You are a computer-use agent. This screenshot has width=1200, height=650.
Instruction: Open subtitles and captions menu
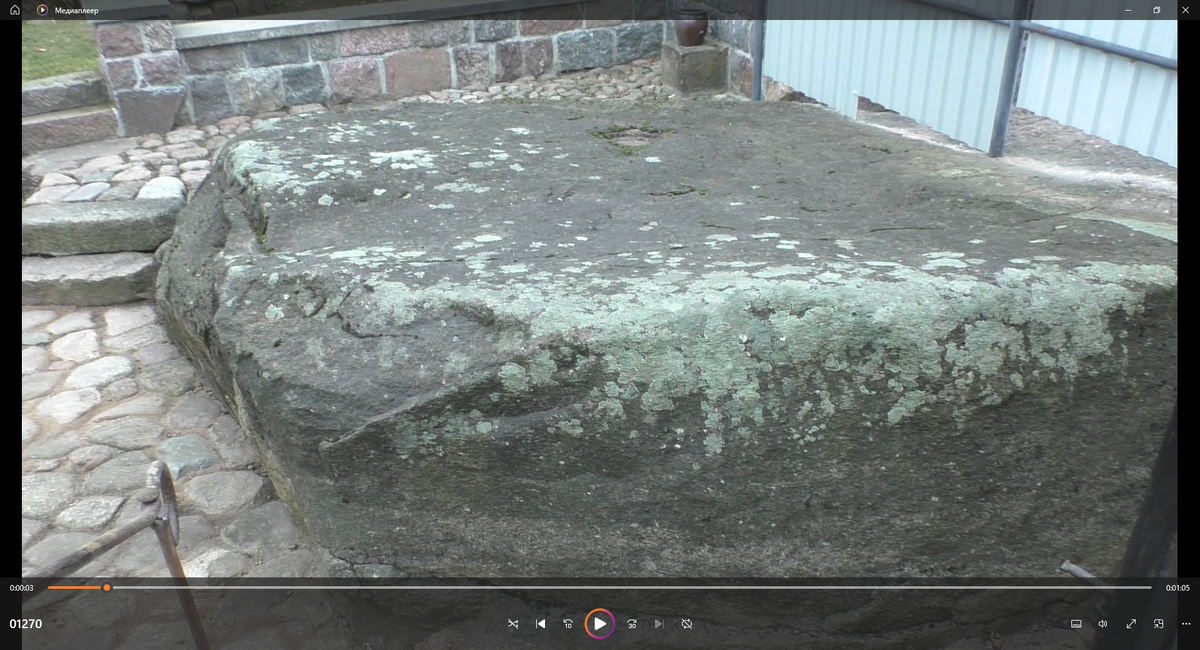(x=1076, y=624)
